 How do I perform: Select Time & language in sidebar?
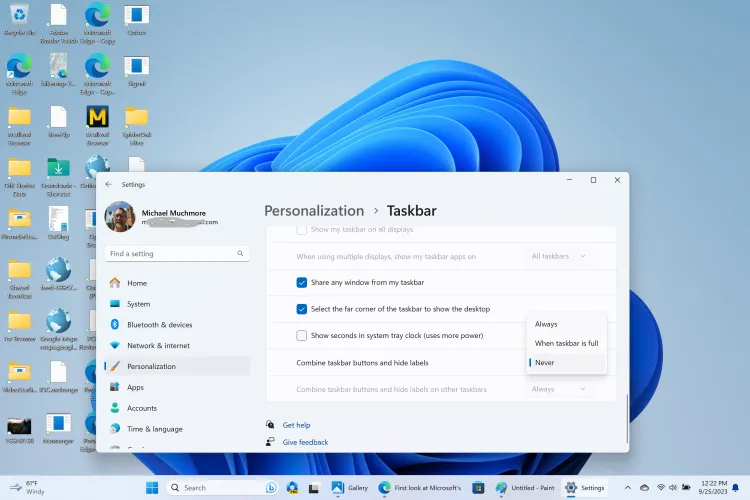point(154,429)
